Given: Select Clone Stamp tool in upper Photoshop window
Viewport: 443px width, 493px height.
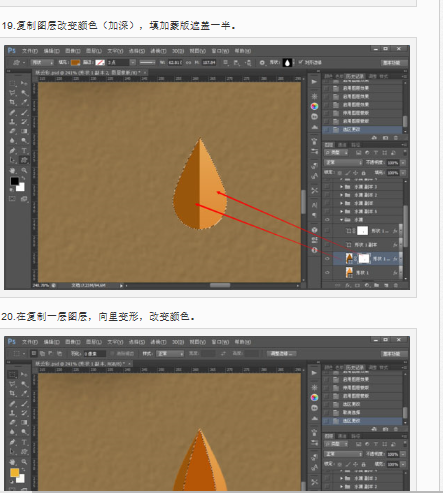Looking at the screenshot, I should pyautogui.click(x=13, y=122).
